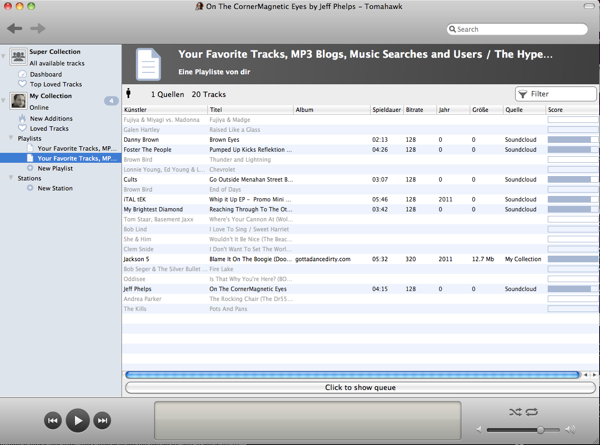Viewport: 600px width, 445px height.
Task: Select the Cults track row
Action: point(360,179)
